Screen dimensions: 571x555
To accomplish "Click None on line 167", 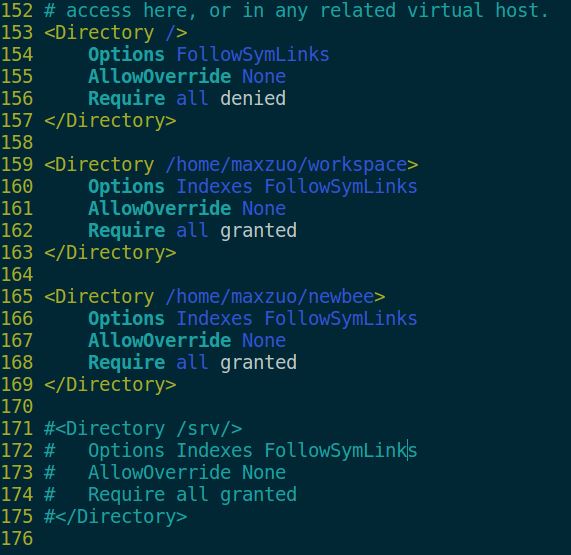I will [264, 341].
